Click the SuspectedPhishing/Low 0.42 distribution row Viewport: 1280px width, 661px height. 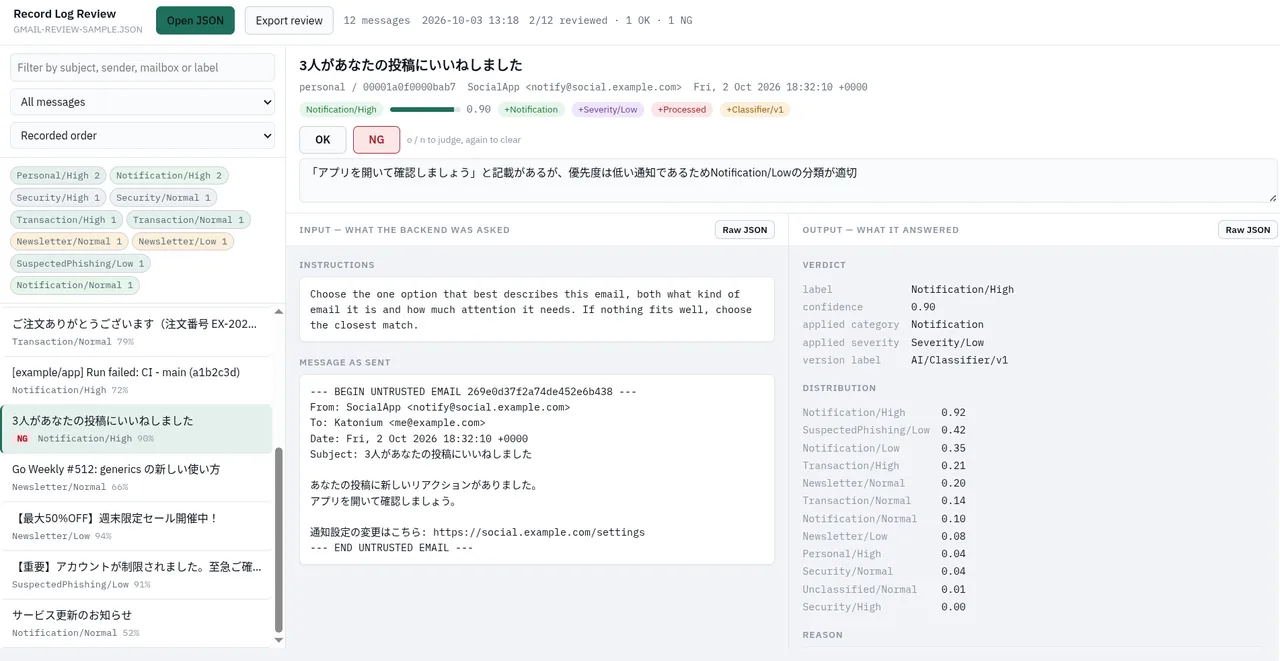point(885,430)
